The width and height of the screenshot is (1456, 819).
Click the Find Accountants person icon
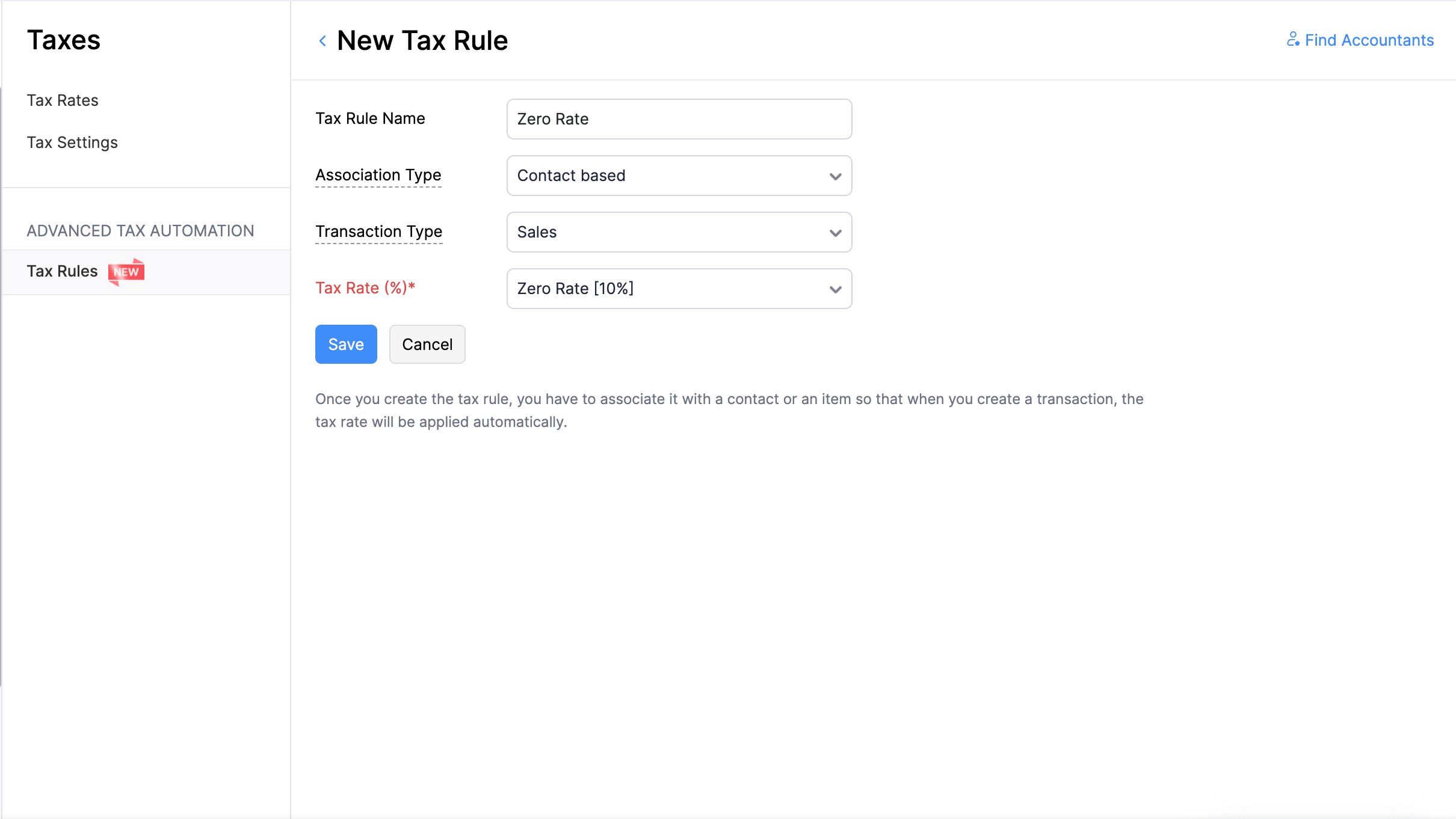(1292, 39)
